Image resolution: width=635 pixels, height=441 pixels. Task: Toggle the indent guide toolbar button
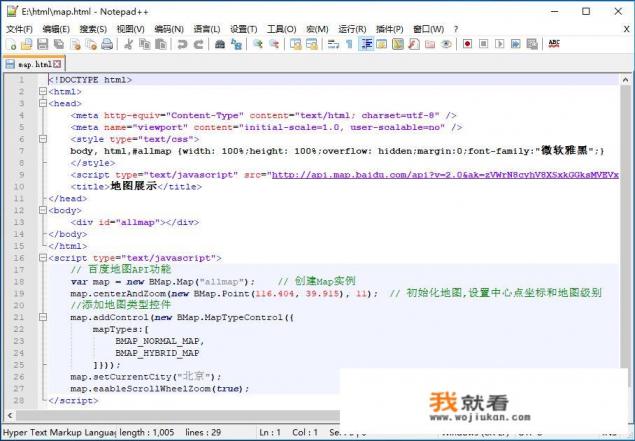pyautogui.click(x=366, y=44)
